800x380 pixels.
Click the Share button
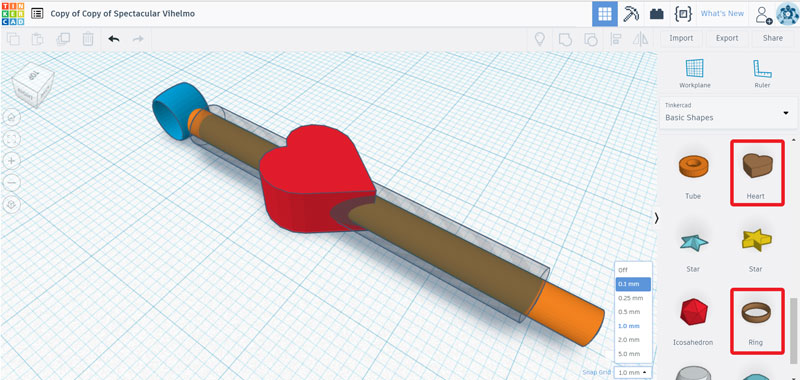[773, 38]
